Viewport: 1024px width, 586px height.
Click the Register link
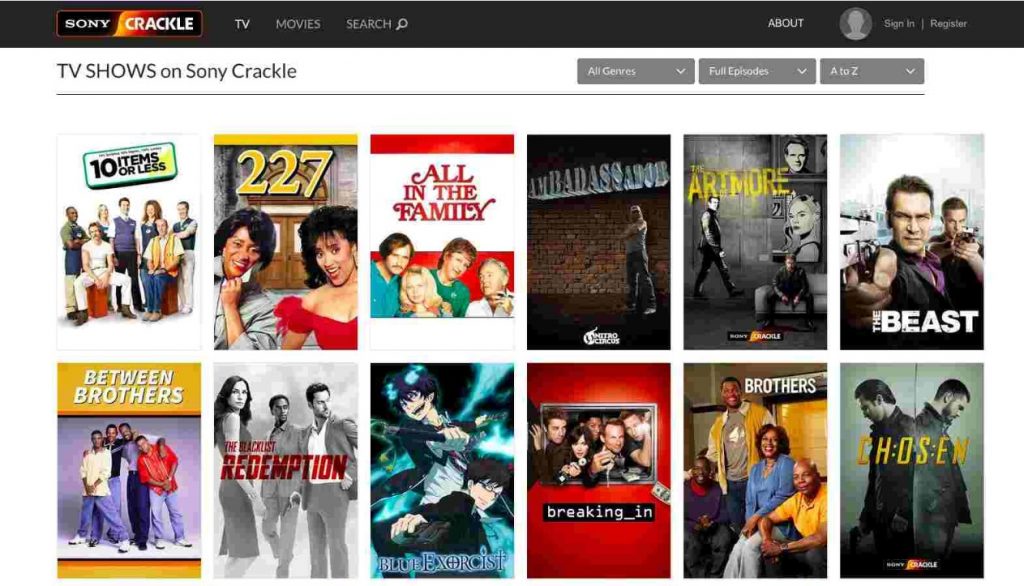(948, 24)
